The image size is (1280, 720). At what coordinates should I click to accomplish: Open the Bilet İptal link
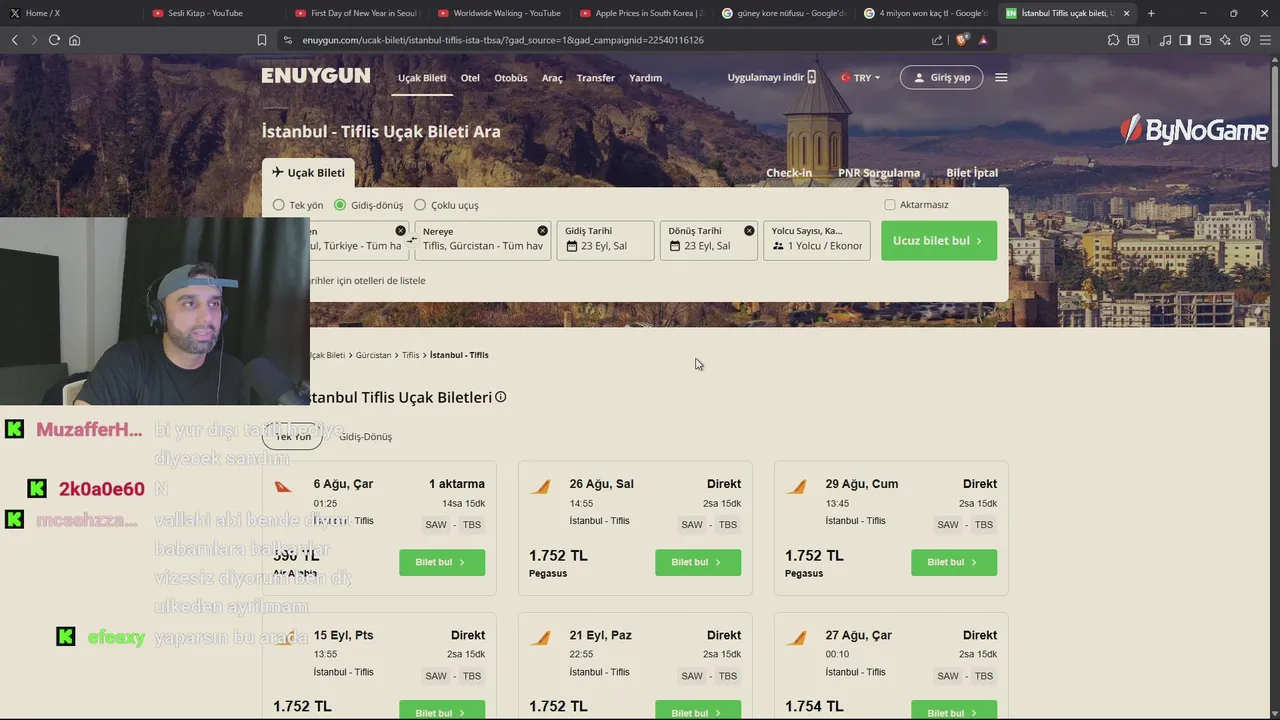coord(972,173)
